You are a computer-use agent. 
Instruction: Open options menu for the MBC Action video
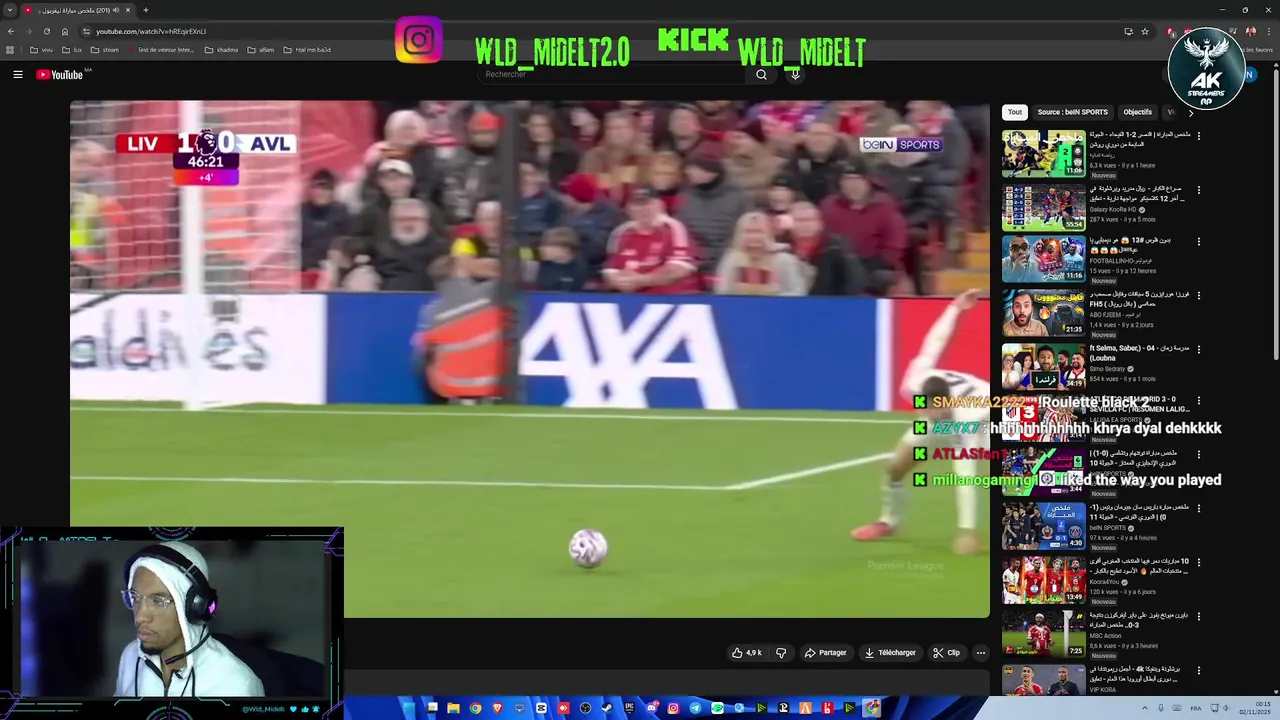[x=1199, y=616]
